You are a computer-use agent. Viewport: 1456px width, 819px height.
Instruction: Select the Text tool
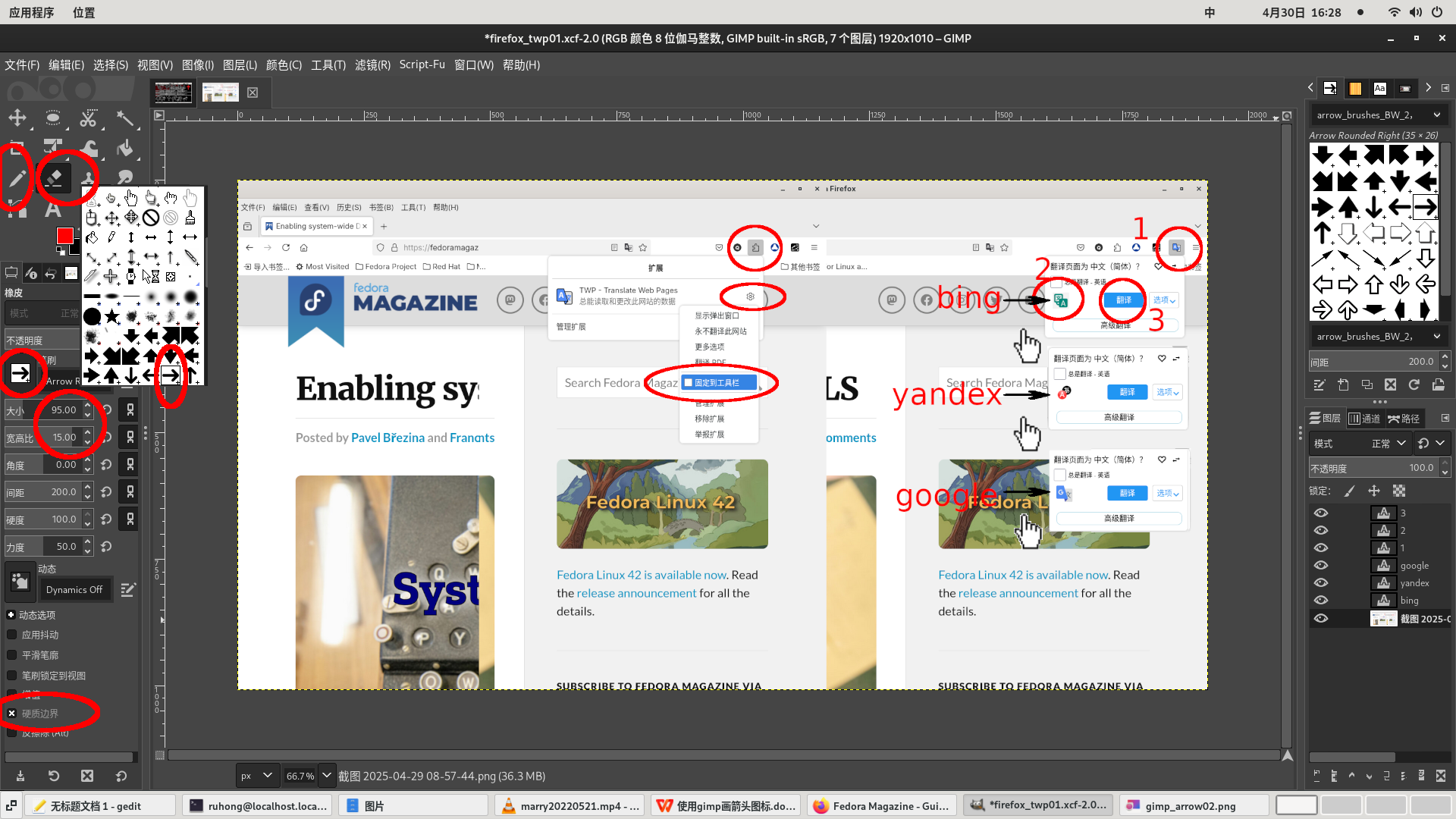coord(53,209)
